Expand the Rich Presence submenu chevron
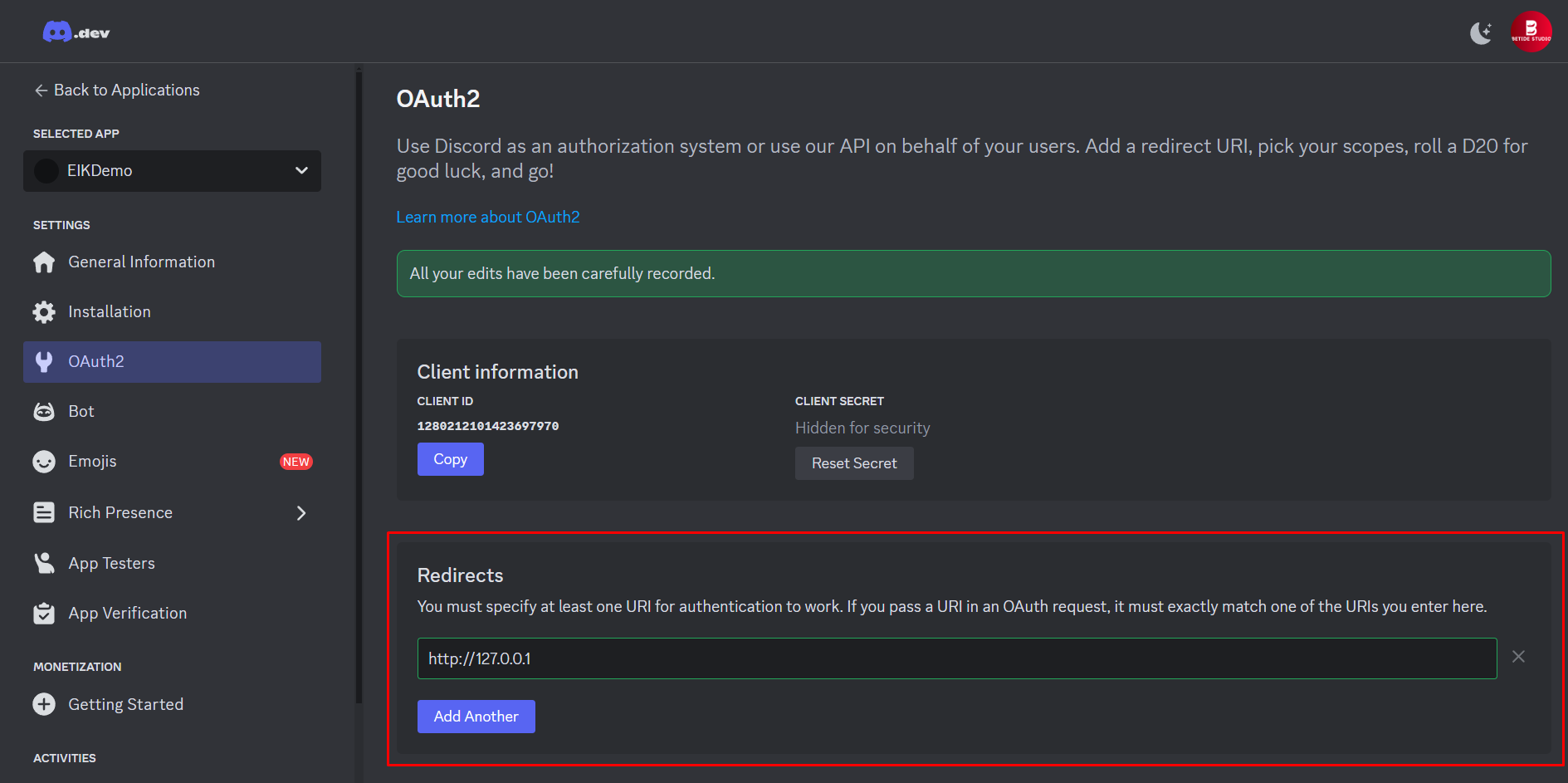Image resolution: width=1568 pixels, height=783 pixels. pos(301,513)
